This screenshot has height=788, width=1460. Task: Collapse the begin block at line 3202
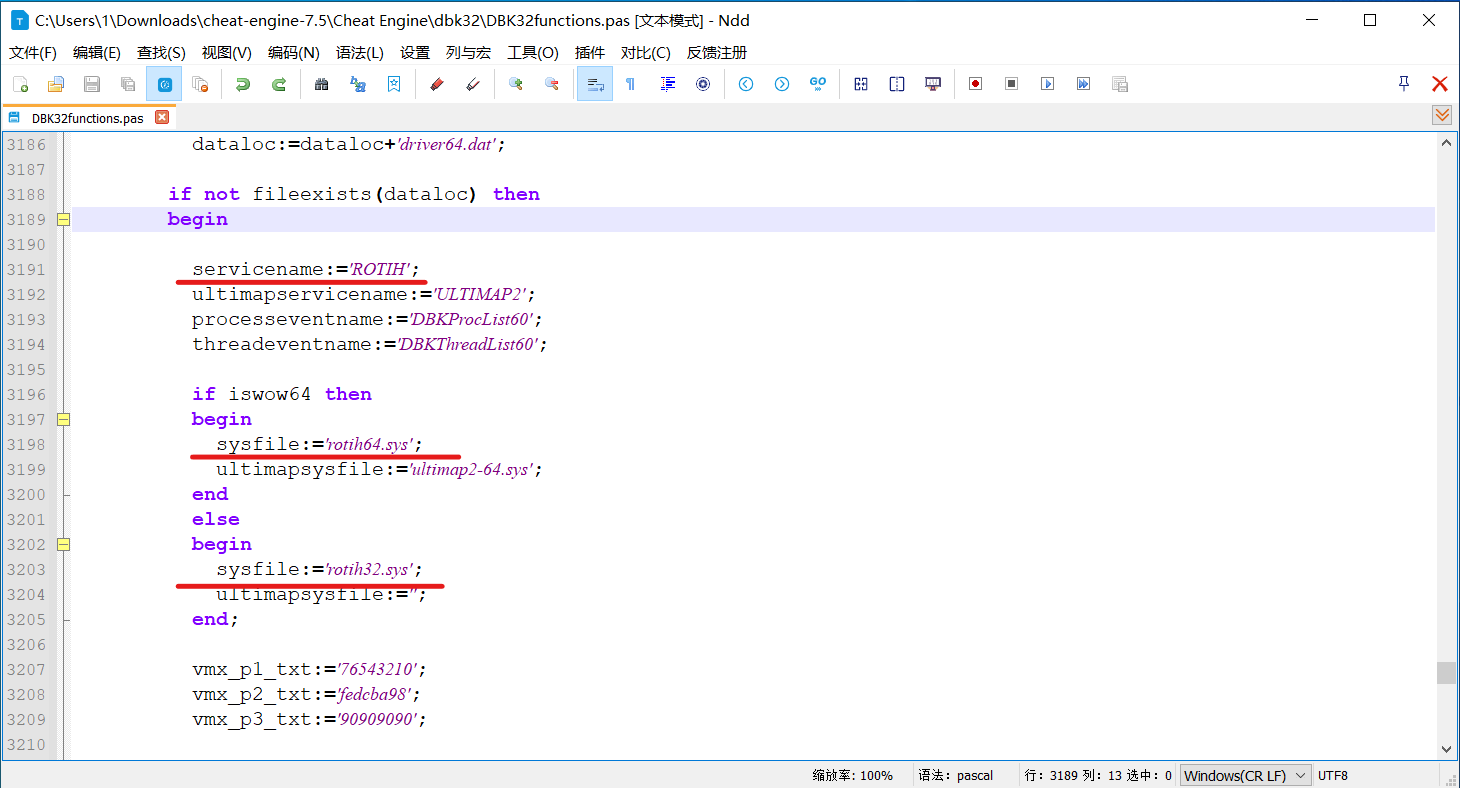click(63, 544)
